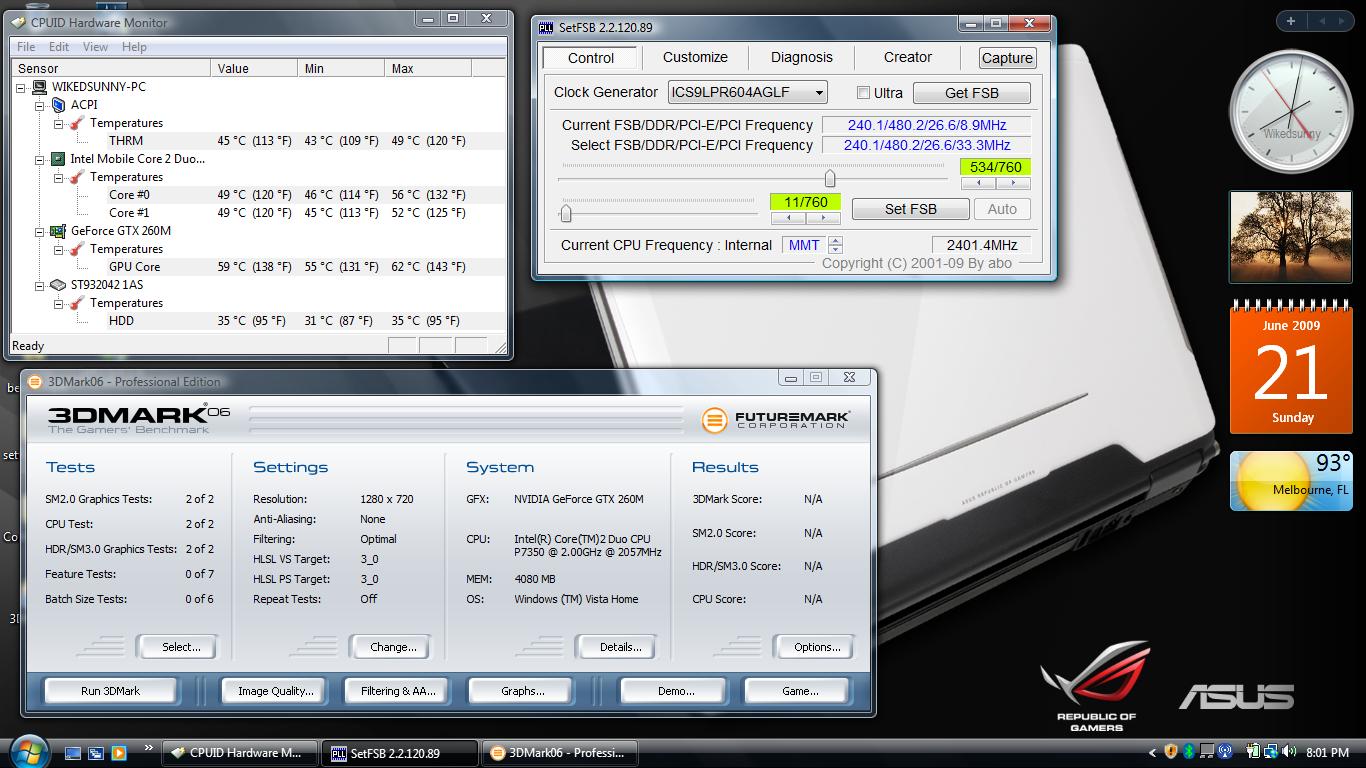
Task: Switch to the Diagnosis tab in SetFSB
Action: [802, 58]
